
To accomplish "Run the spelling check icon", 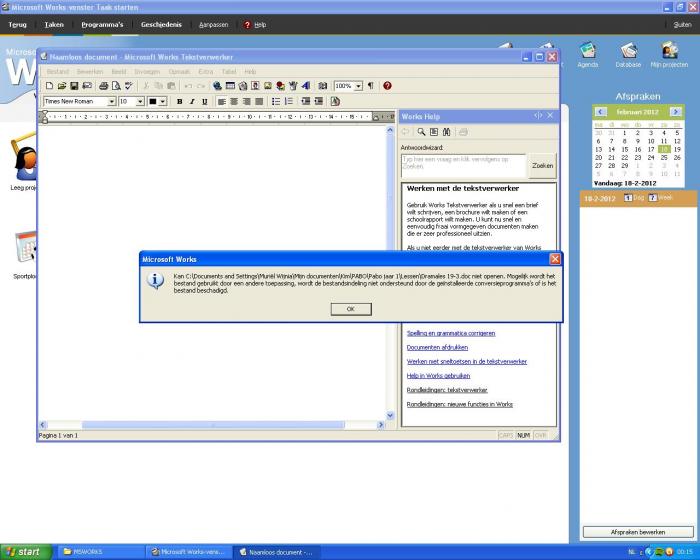I will pos(129,86).
